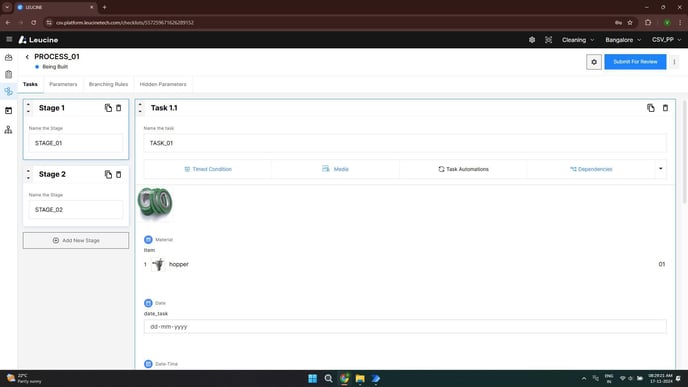Screen dimensions: 688x387
Task: Open browser extensions icon
Action: pos(648,22)
